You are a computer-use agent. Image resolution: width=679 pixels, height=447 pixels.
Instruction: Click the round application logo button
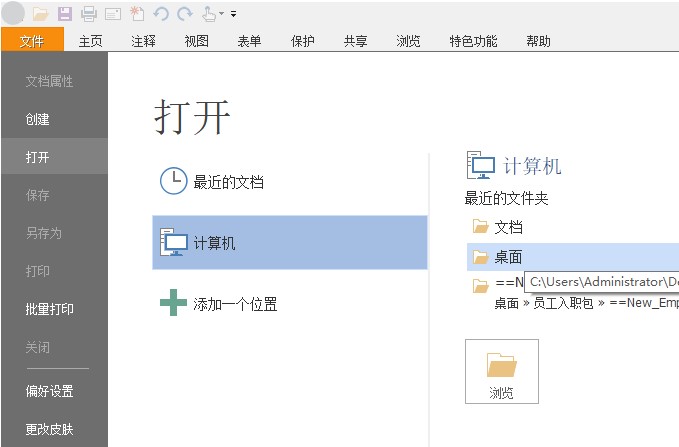(13, 13)
